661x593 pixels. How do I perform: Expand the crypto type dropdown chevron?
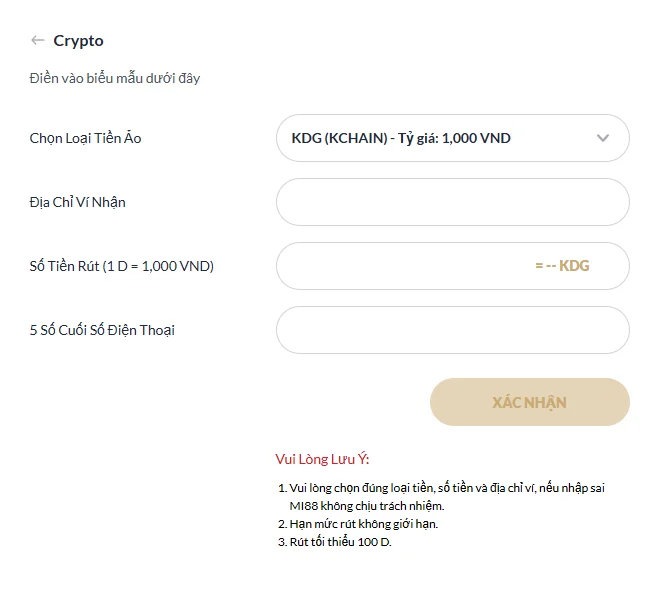point(602,138)
